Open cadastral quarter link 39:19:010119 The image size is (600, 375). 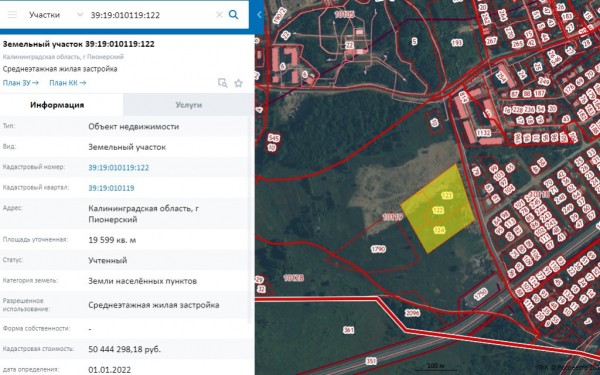tap(111, 188)
